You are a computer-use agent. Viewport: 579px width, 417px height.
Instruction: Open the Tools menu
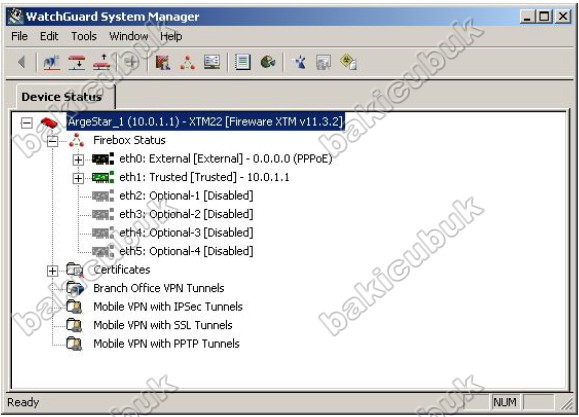[x=84, y=36]
